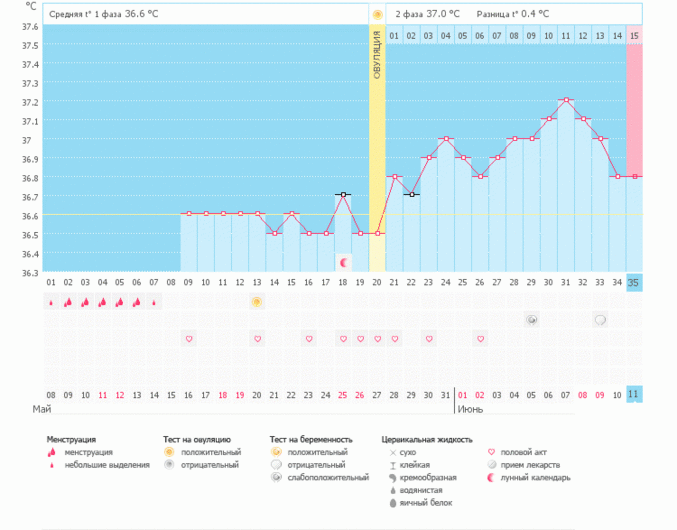677x530 pixels.
Task: Select the menstruation drop icon on cycle day 01
Action: (x=50, y=301)
